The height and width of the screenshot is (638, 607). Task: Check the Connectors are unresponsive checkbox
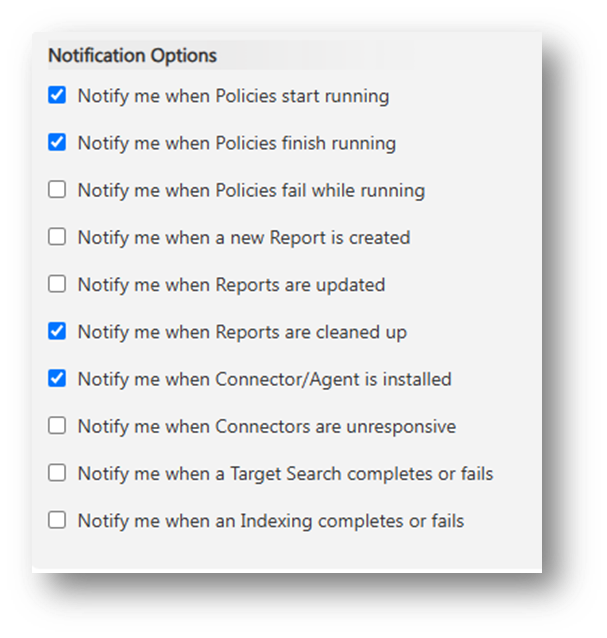(x=57, y=425)
